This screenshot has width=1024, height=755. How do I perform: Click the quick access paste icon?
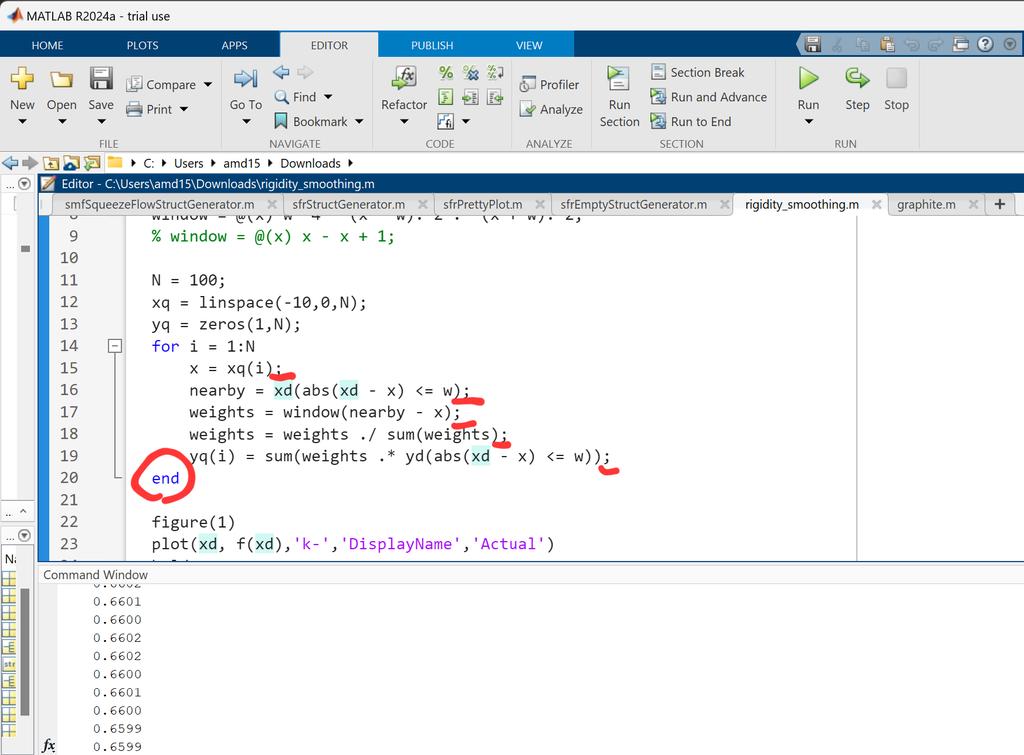[888, 44]
